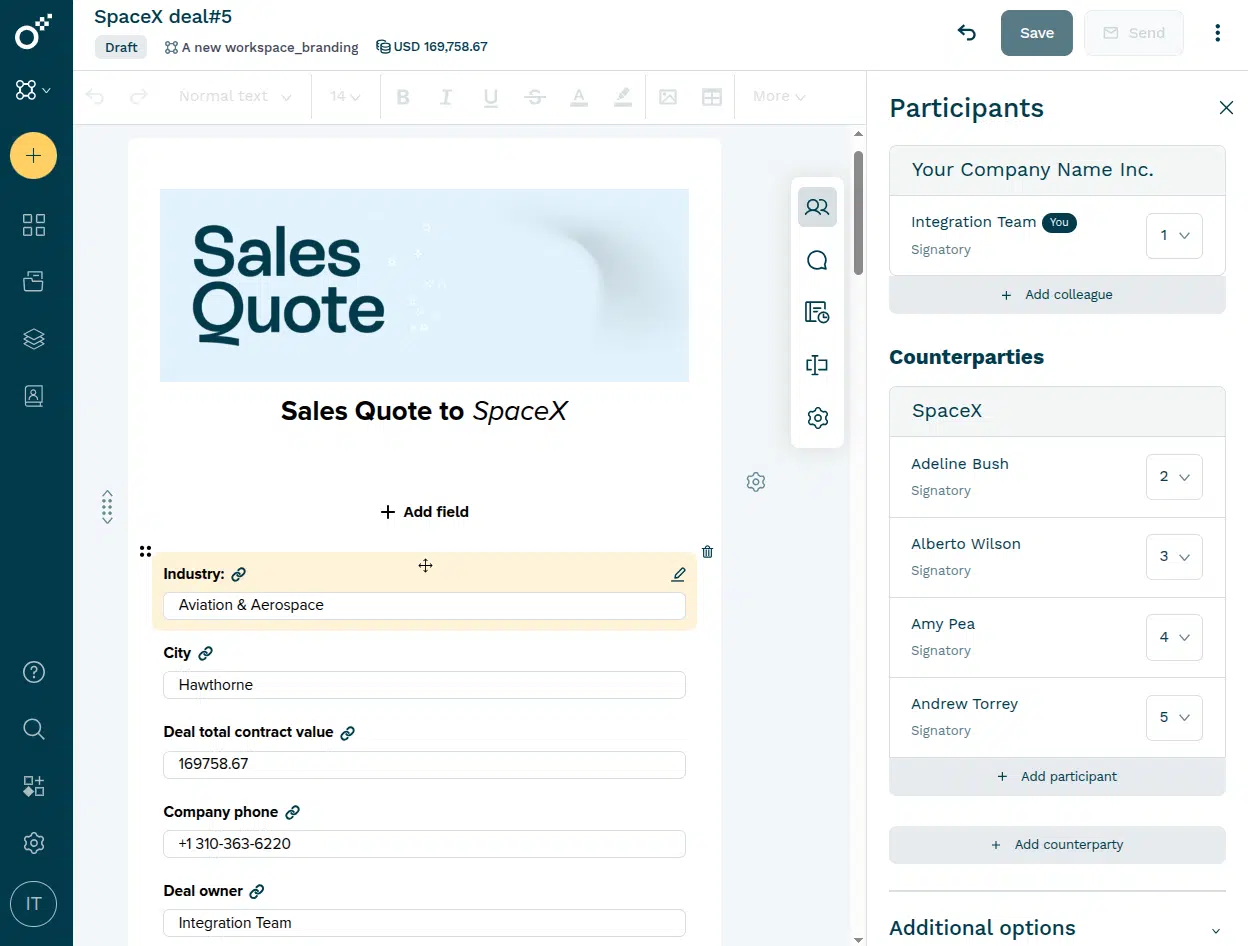Viewport: 1248px width, 946px height.
Task: Click the Integration Team deal owner field
Action: (x=424, y=923)
